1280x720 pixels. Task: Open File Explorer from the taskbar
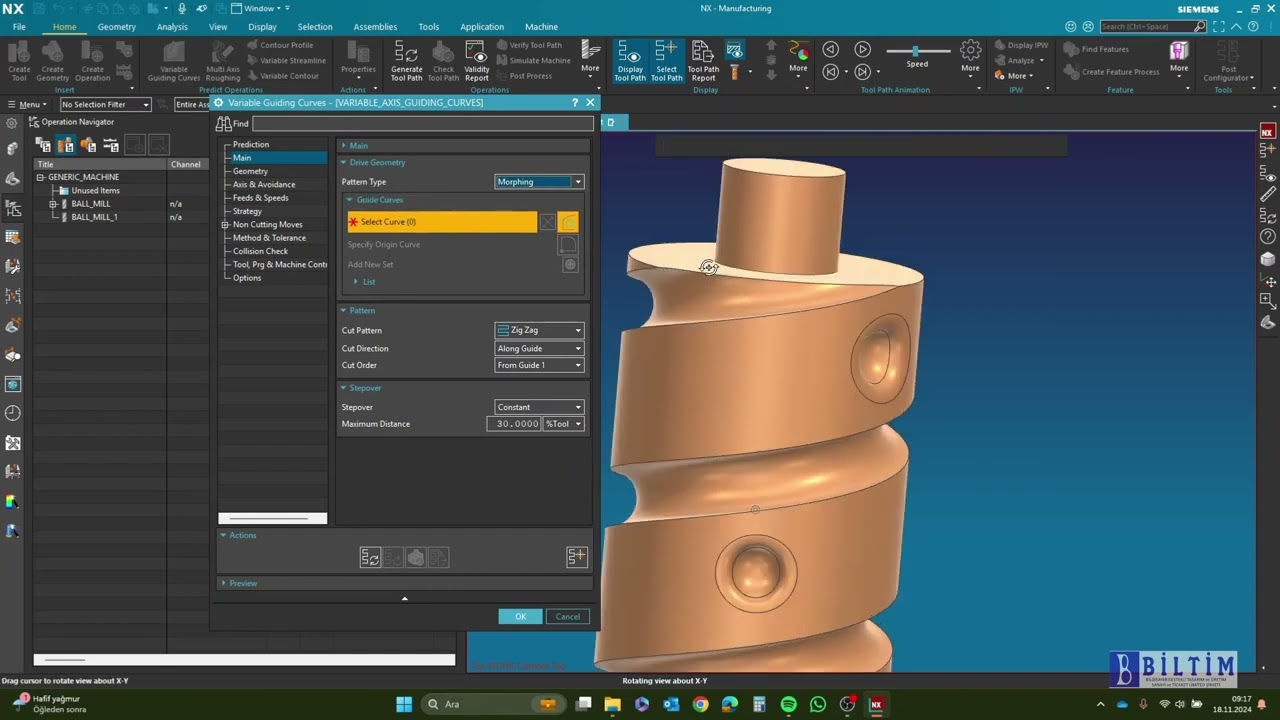click(612, 704)
